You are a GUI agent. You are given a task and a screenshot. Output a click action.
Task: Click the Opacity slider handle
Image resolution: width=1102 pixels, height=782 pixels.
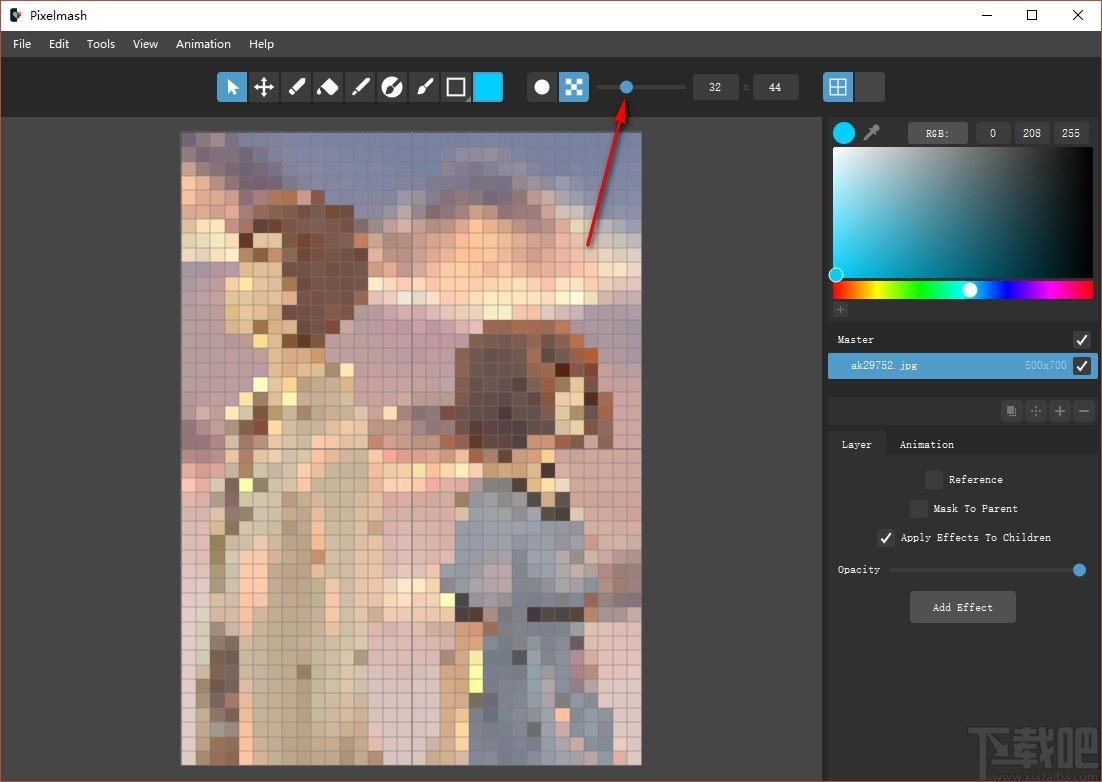pyautogui.click(x=1080, y=570)
